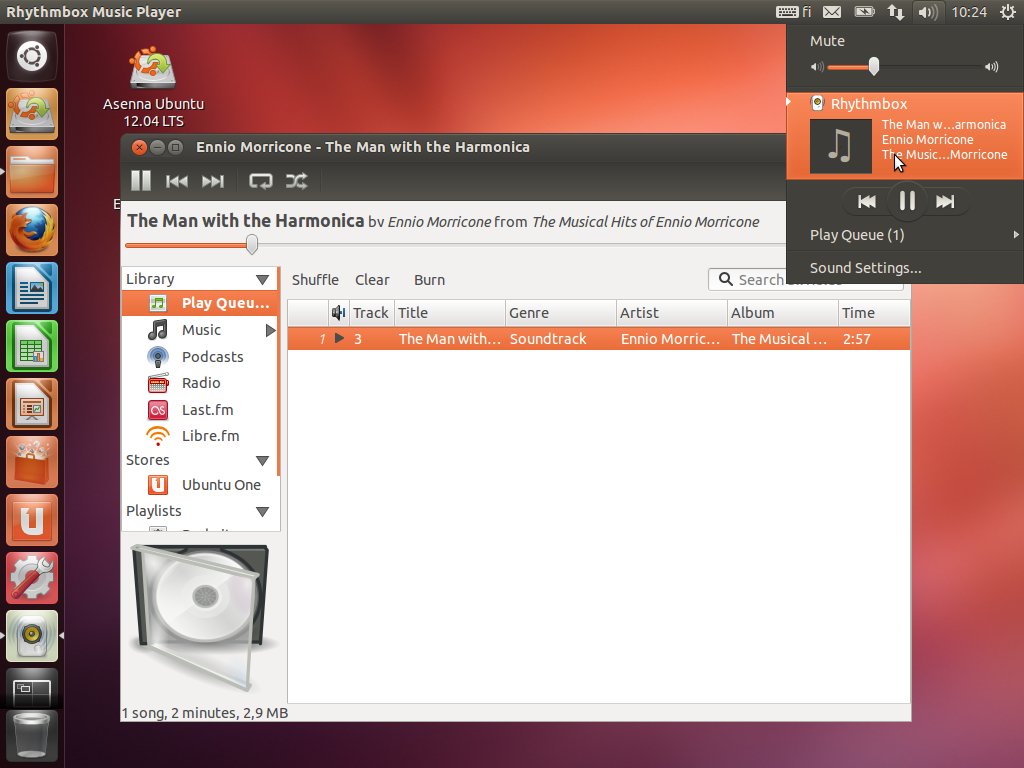The height and width of the screenshot is (768, 1024).
Task: Toggle shuffle mode in Rhythmbox toolbar
Action: [296, 182]
